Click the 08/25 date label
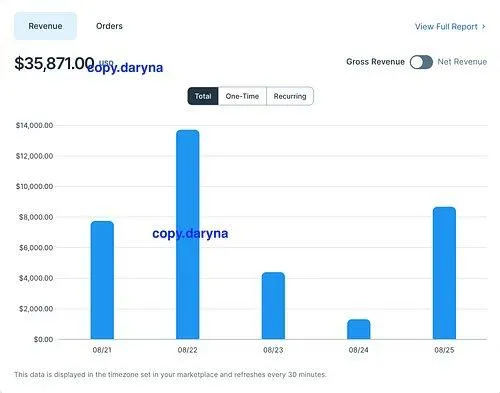500x393 pixels. coord(444,350)
